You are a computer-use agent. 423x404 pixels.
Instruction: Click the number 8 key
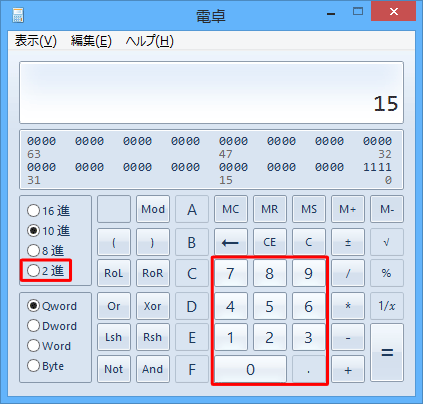point(270,273)
